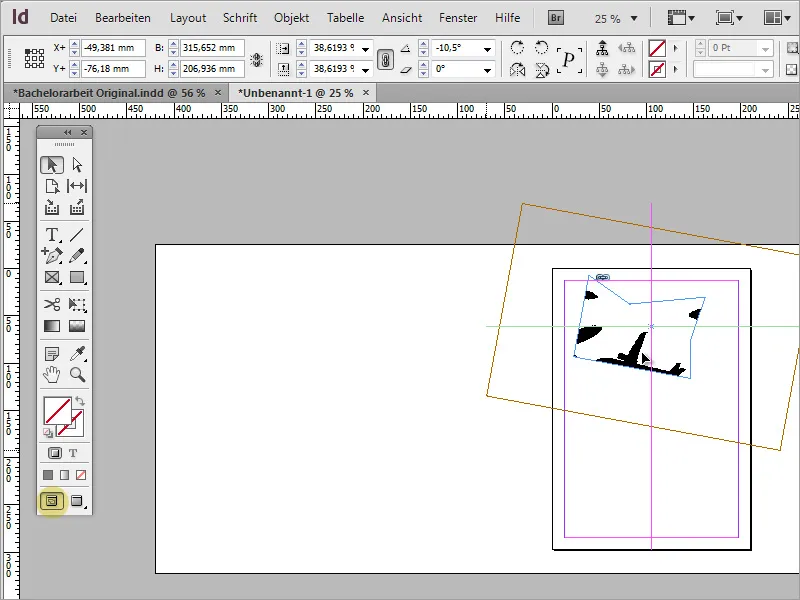This screenshot has width=800, height=600.
Task: Select the Type tool
Action: (x=52, y=234)
